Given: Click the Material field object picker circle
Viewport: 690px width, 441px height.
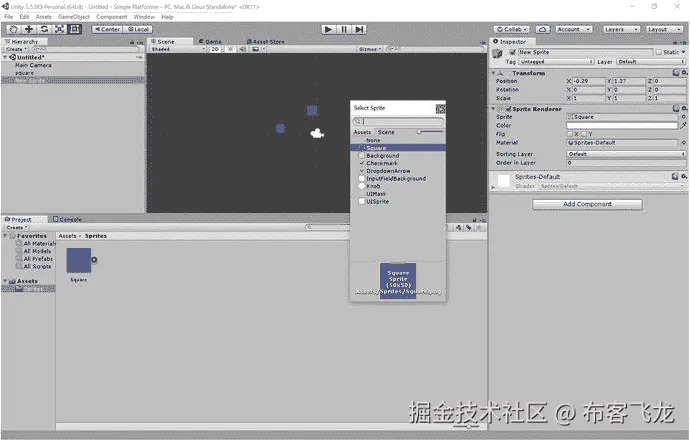Looking at the screenshot, I should pos(684,143).
